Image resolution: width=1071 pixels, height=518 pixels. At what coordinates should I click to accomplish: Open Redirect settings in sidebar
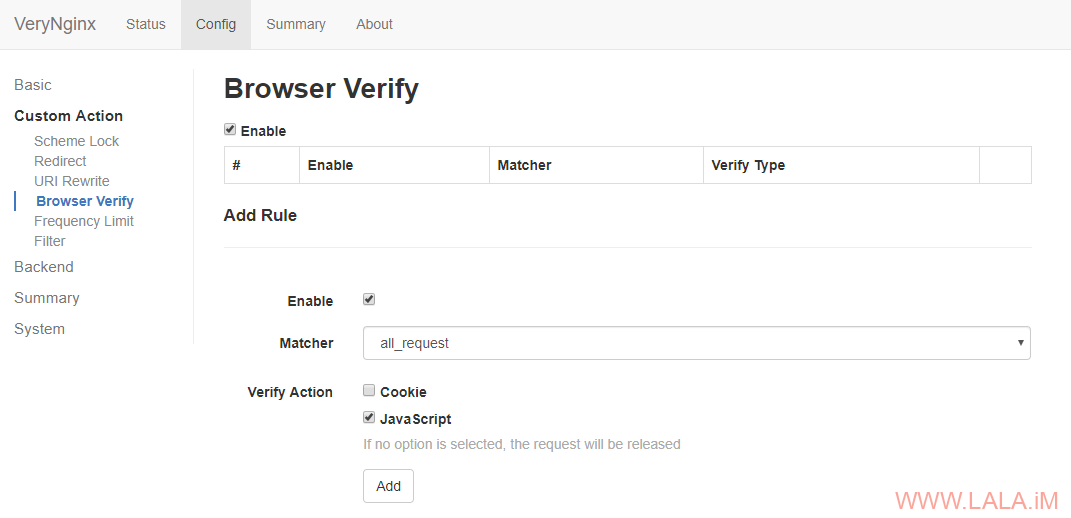[x=60, y=161]
